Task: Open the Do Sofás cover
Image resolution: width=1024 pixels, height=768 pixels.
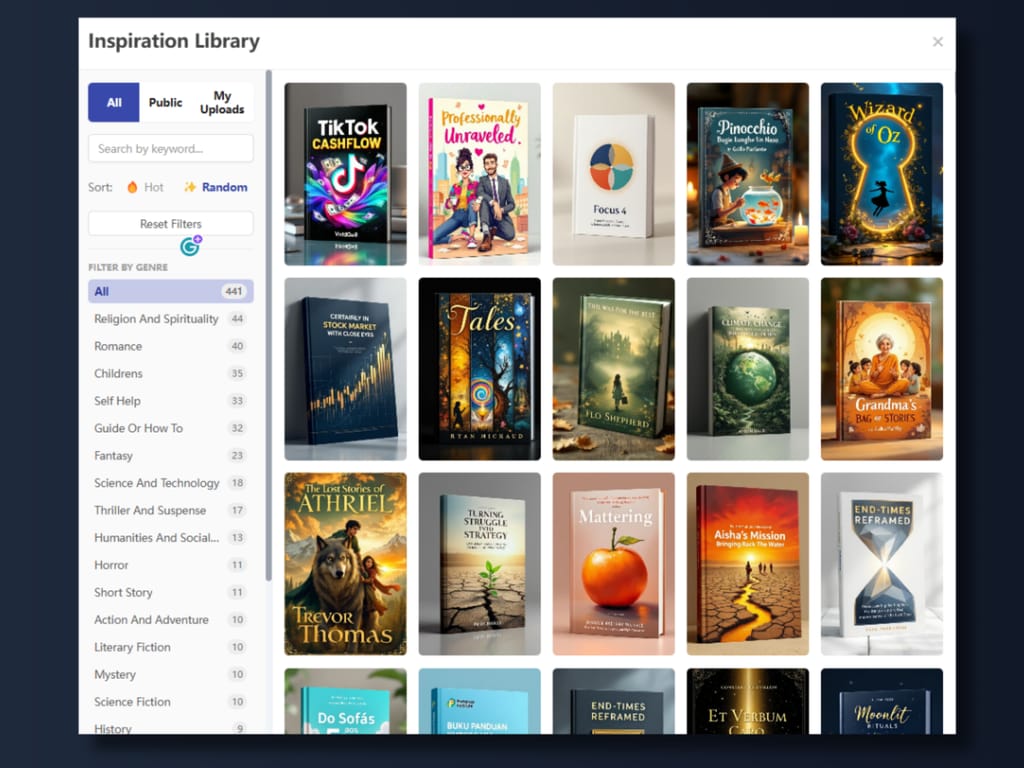Action: click(x=345, y=701)
